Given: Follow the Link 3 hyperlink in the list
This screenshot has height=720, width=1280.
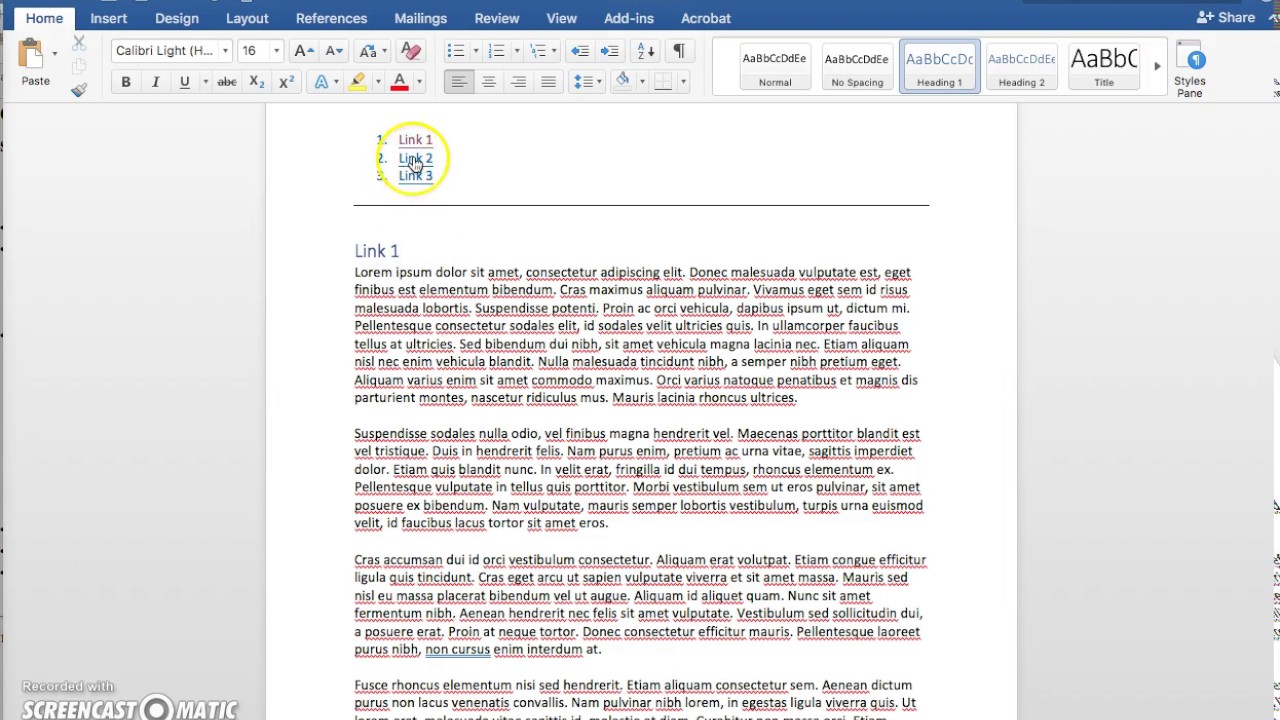Looking at the screenshot, I should point(415,176).
